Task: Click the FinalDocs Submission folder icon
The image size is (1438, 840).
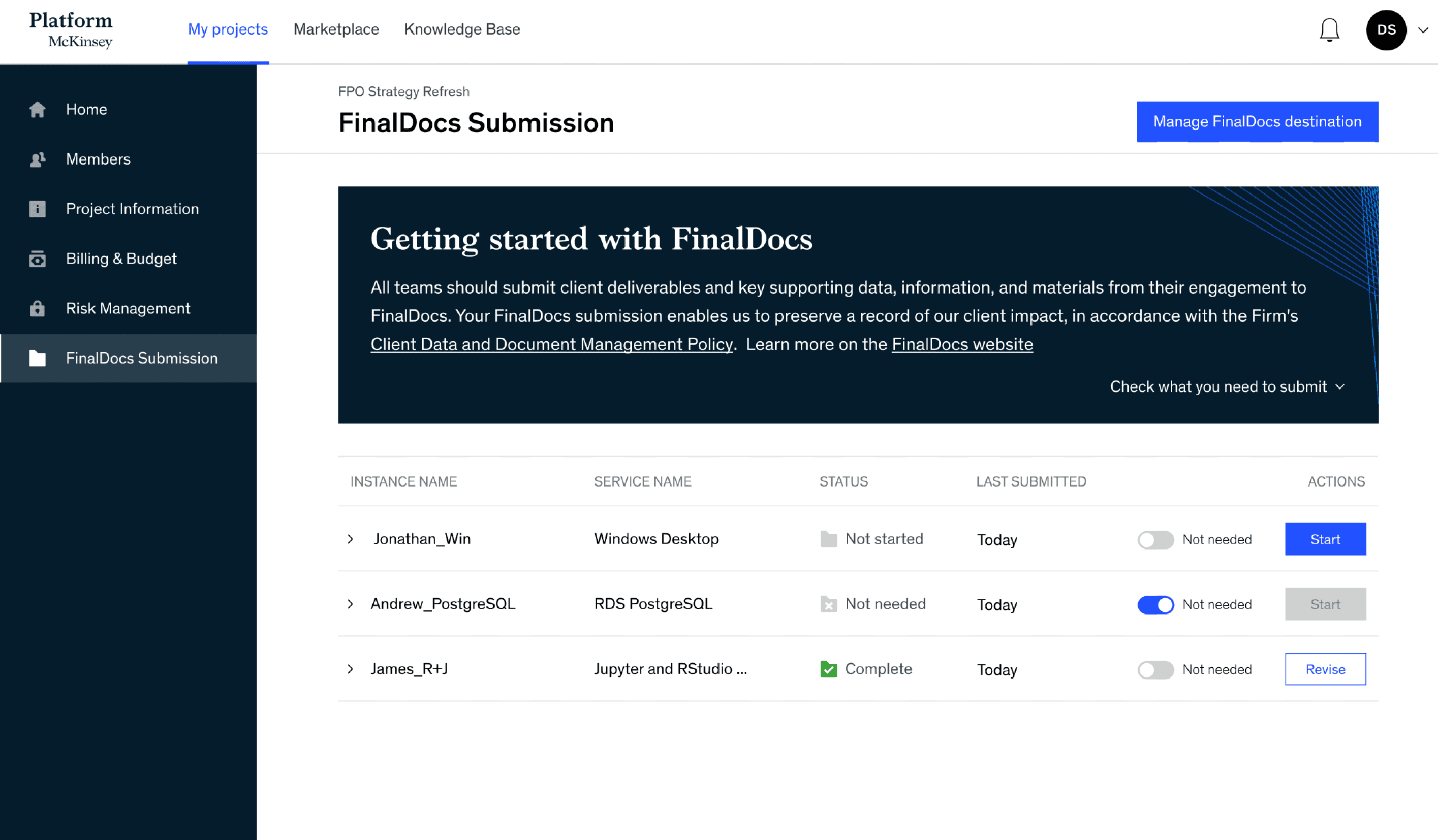Action: coord(38,358)
